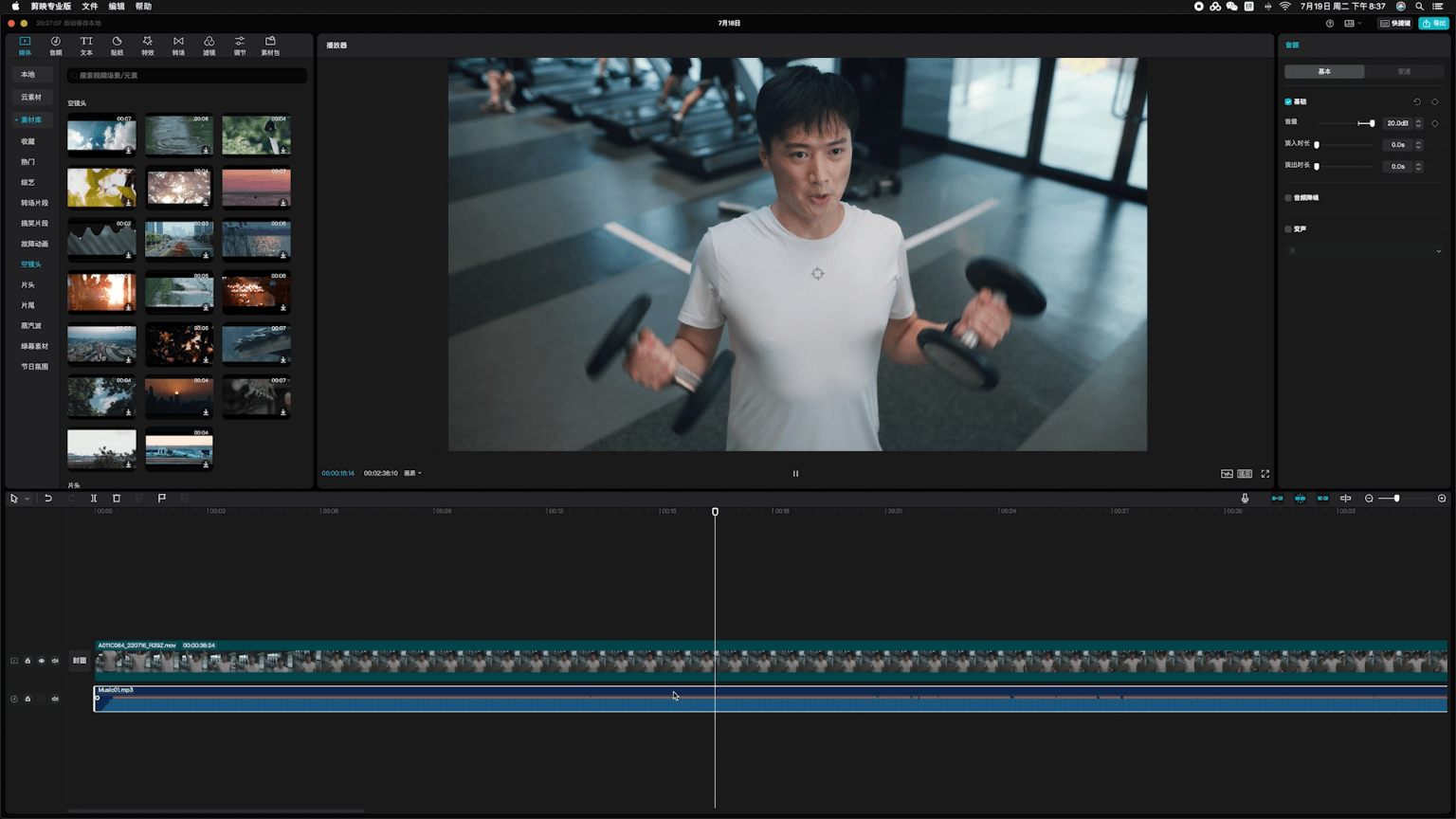Screen dimensions: 1456x819
Task: Click the search field for video scenes
Action: click(x=187, y=76)
